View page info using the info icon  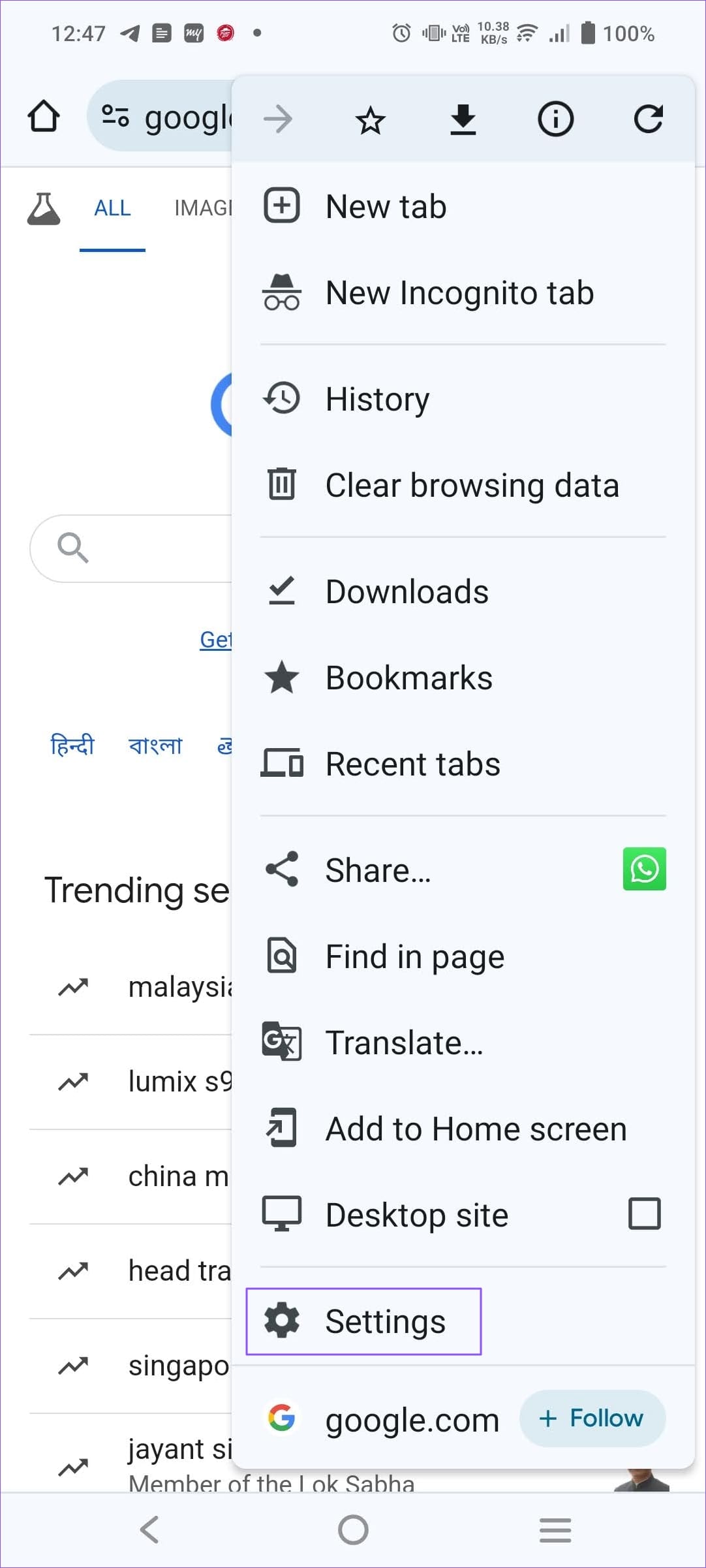click(x=555, y=118)
